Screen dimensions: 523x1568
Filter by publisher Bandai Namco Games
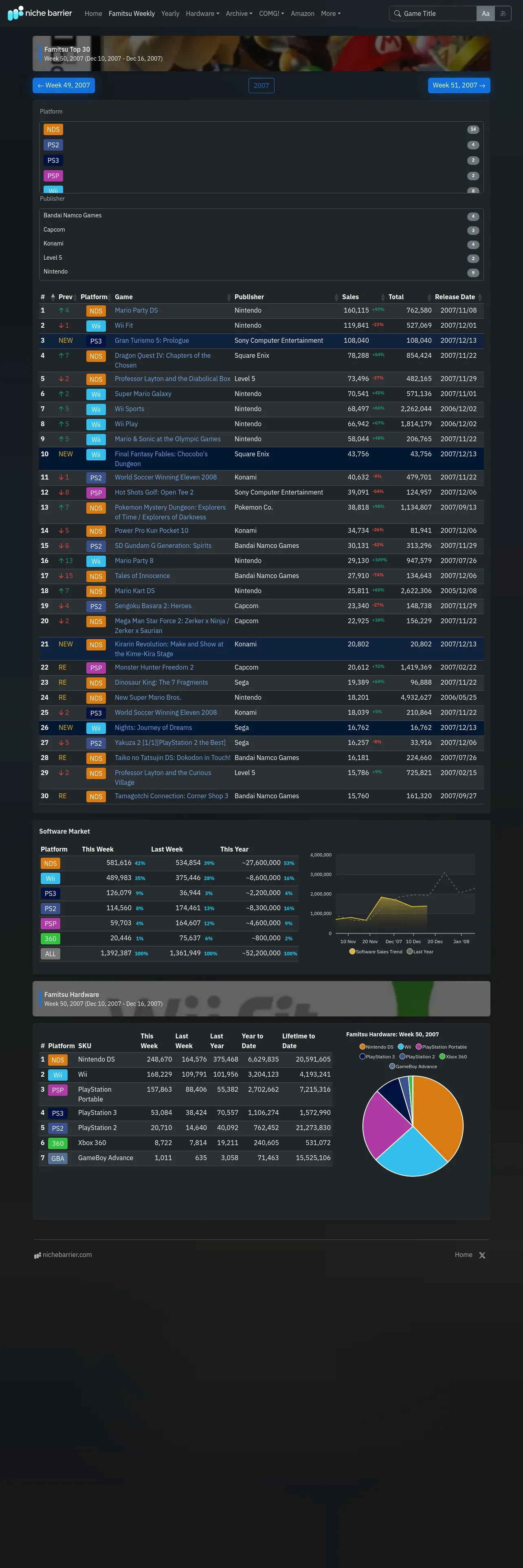pyautogui.click(x=261, y=216)
